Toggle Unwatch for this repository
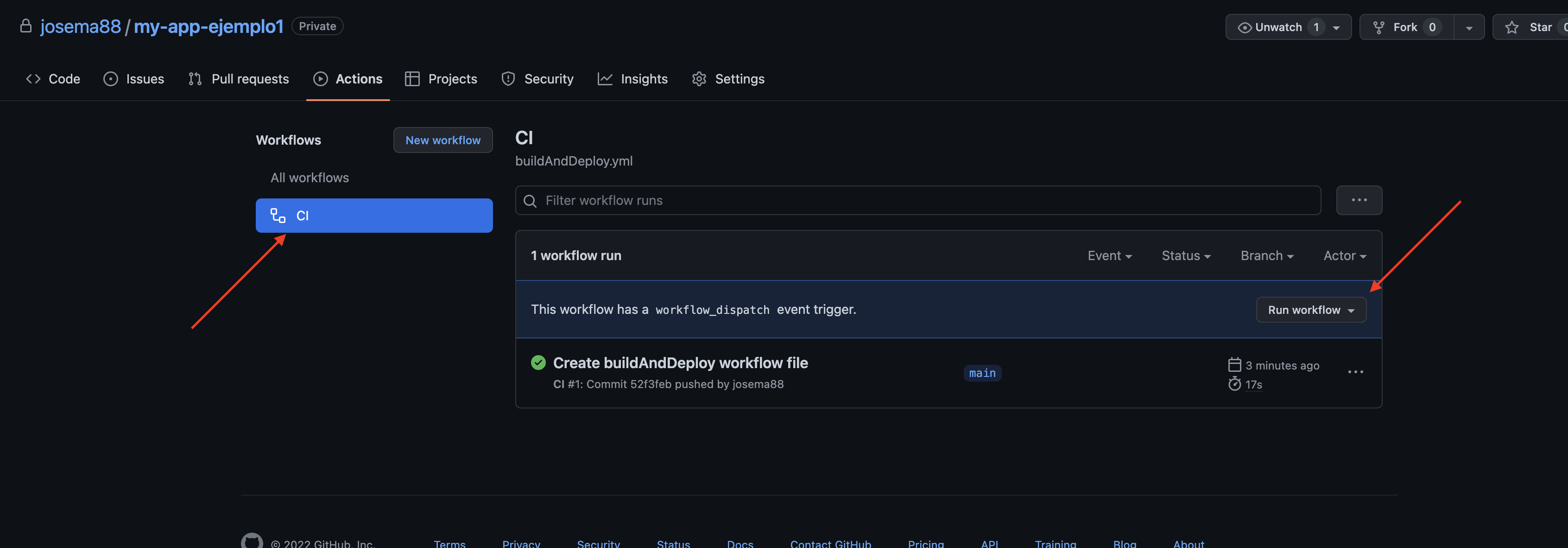Image resolution: width=1568 pixels, height=548 pixels. point(1278,27)
